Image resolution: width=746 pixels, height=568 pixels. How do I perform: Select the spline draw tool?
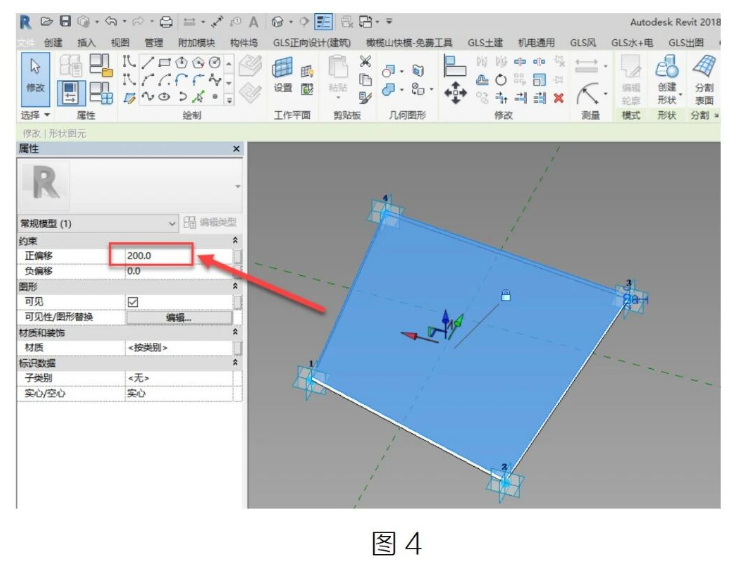pos(148,97)
